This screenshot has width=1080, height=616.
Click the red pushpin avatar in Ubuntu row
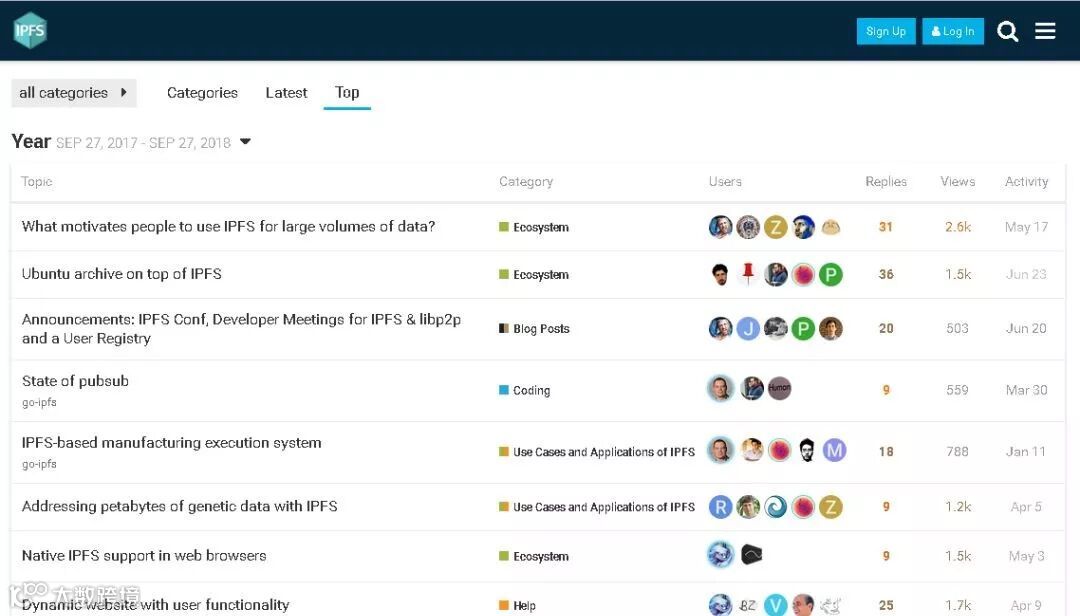(748, 274)
